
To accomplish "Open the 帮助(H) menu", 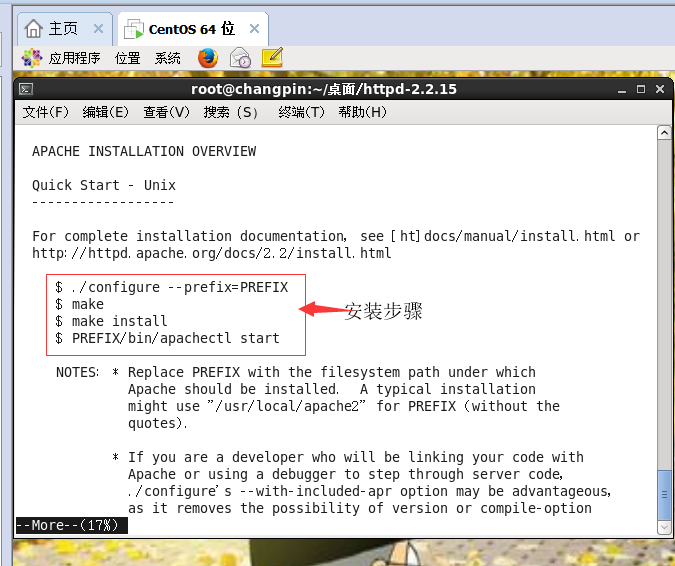I will point(362,112).
